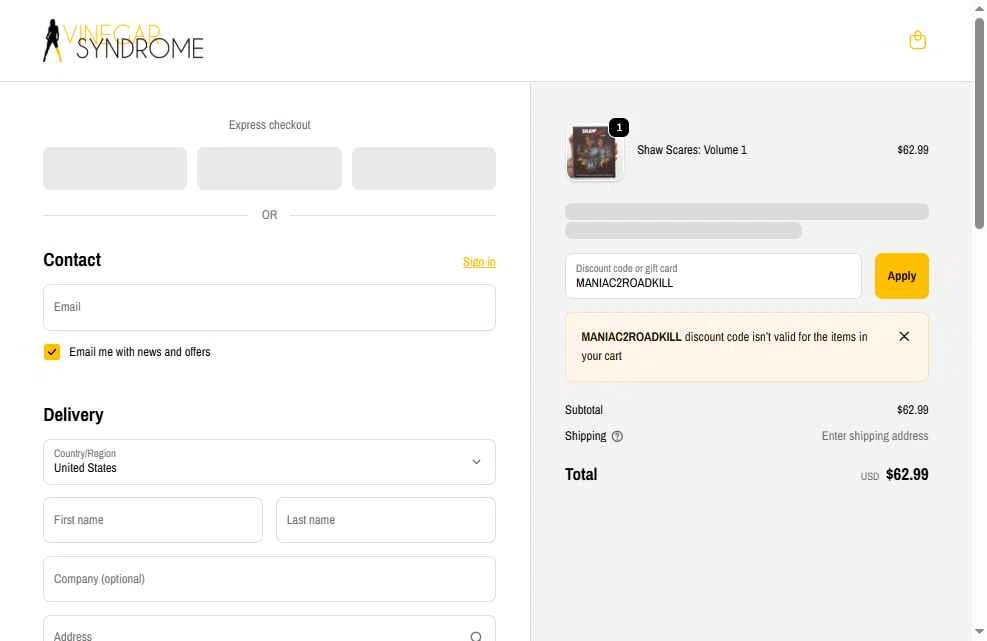
Task: Open the Country/Region dropdown
Action: 269,462
